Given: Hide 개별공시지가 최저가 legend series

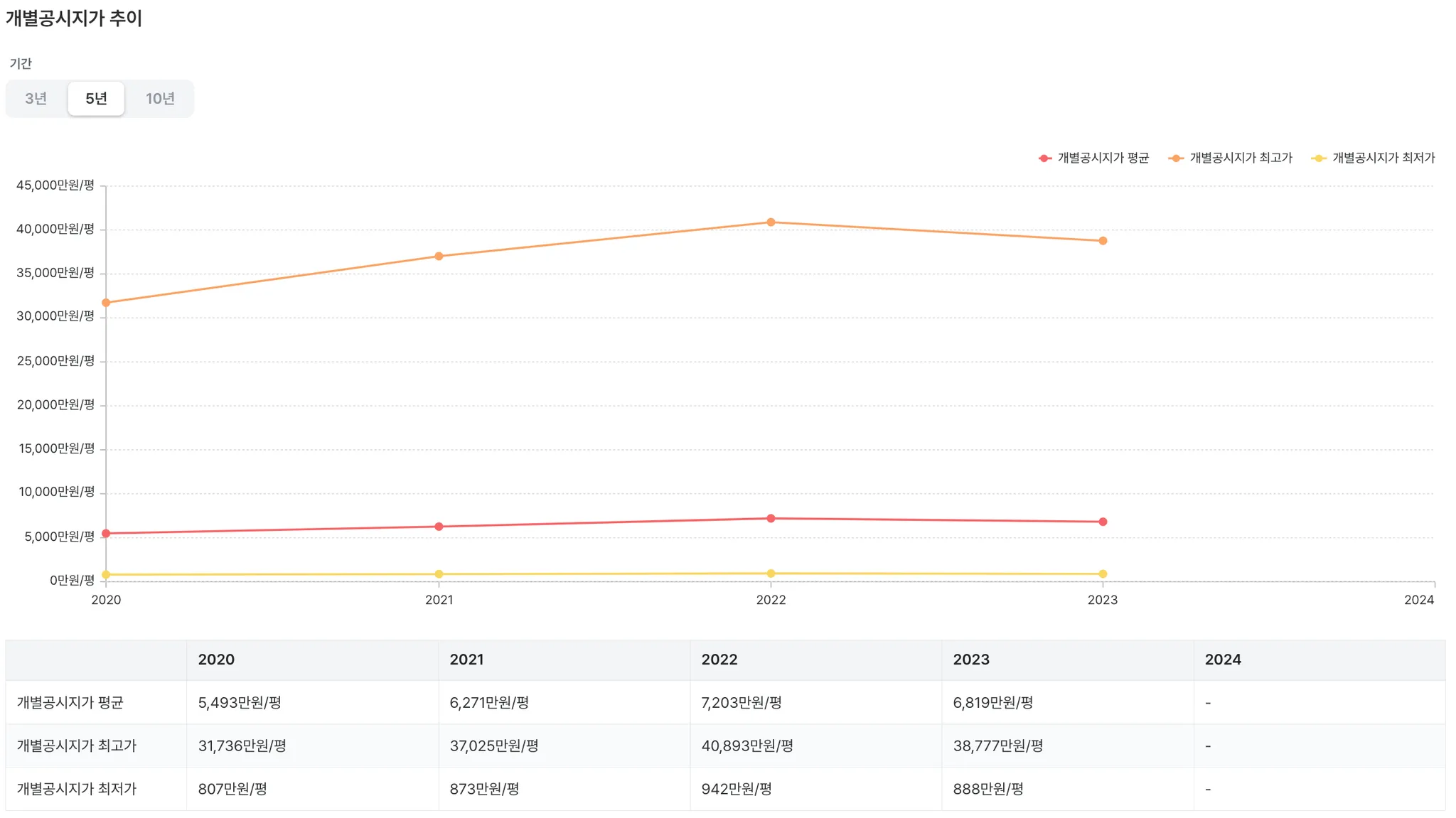Looking at the screenshot, I should coord(1383,158).
